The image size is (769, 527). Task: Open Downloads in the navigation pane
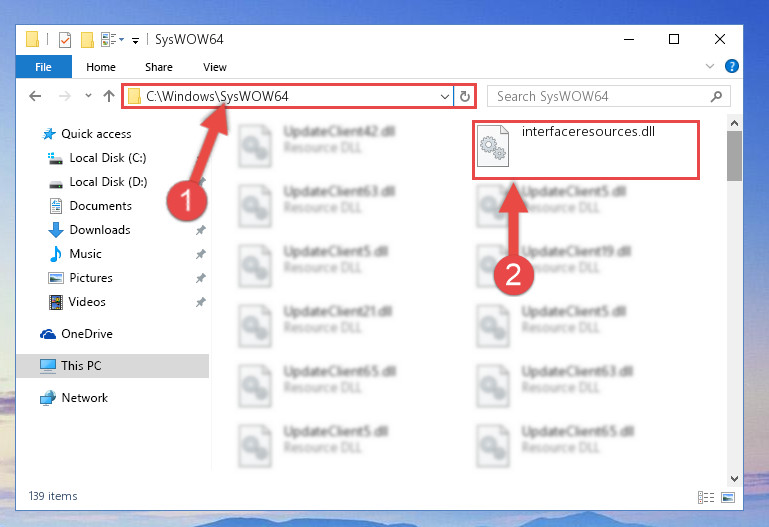[100, 230]
